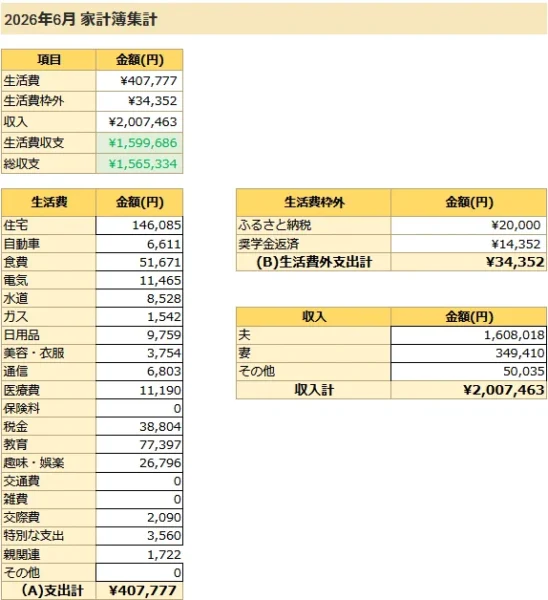The height and width of the screenshot is (600, 548).
Task: Select the 妻 row label
Action: pos(314,353)
